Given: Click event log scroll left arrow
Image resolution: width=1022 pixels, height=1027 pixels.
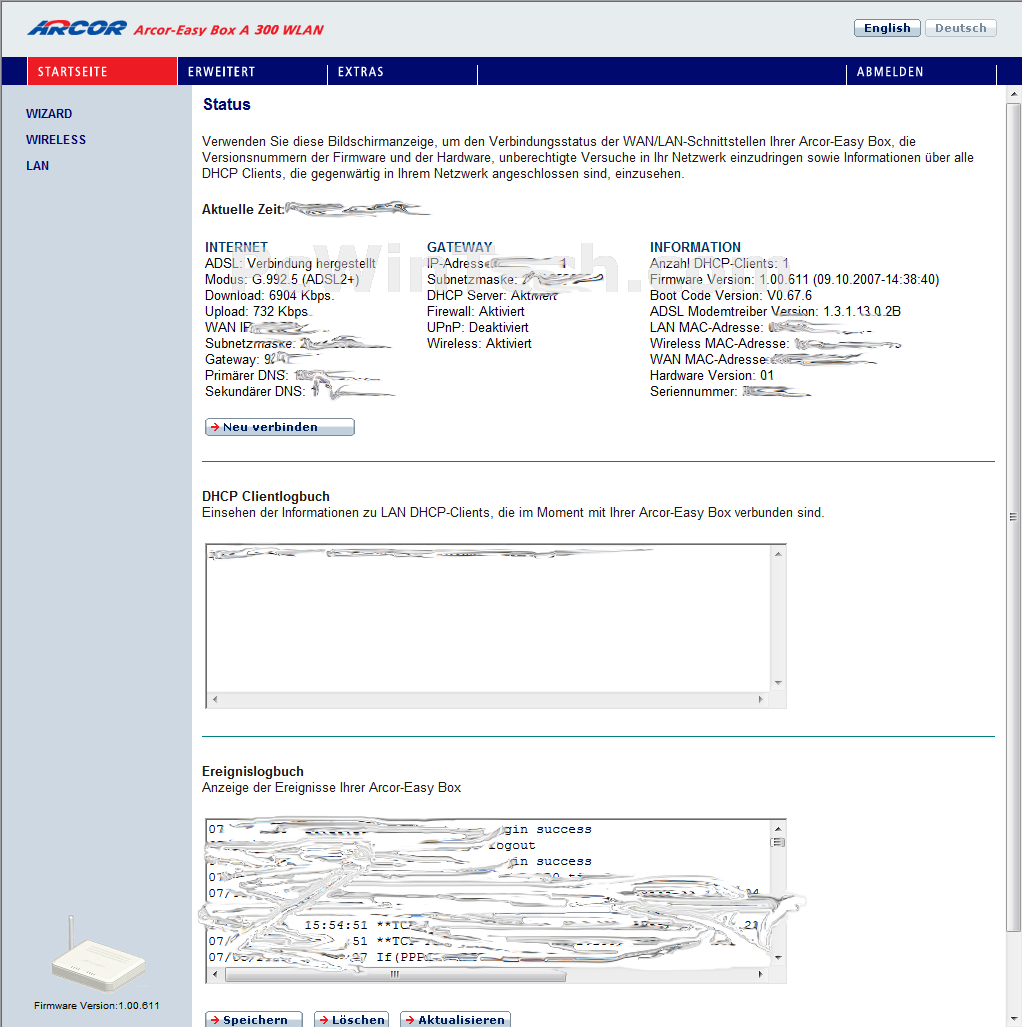Looking at the screenshot, I should tap(215, 975).
